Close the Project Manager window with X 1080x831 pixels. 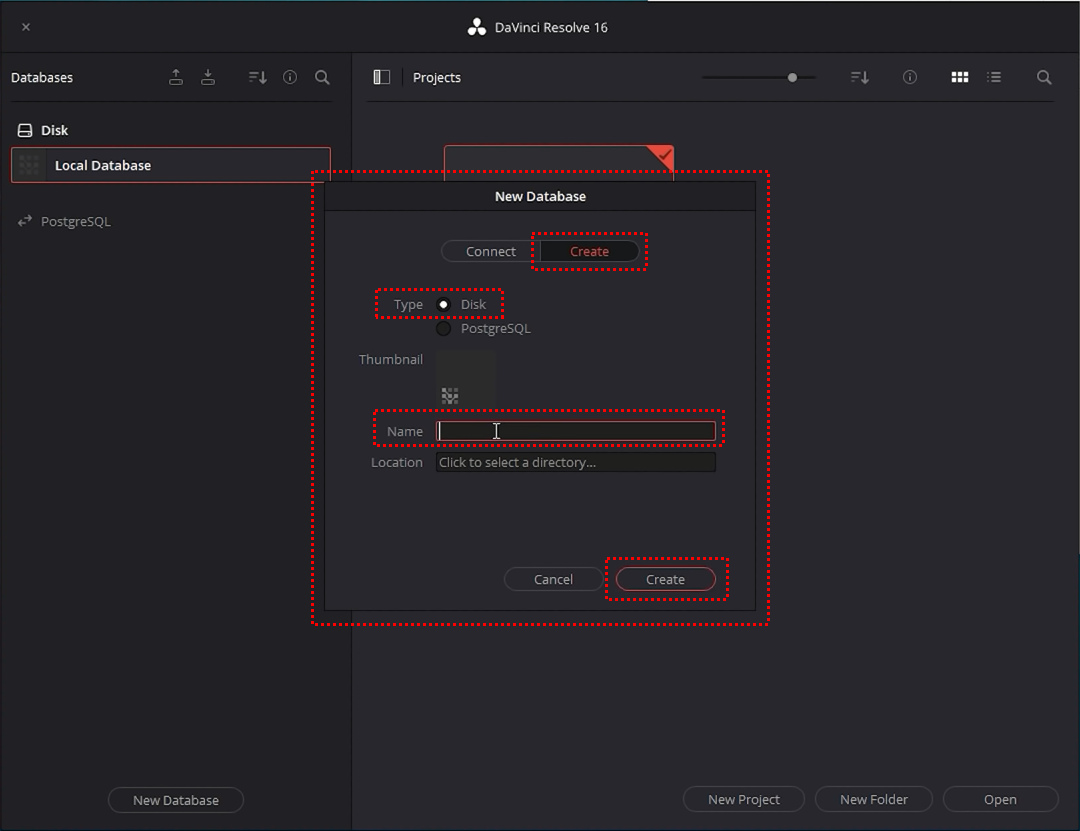25,27
